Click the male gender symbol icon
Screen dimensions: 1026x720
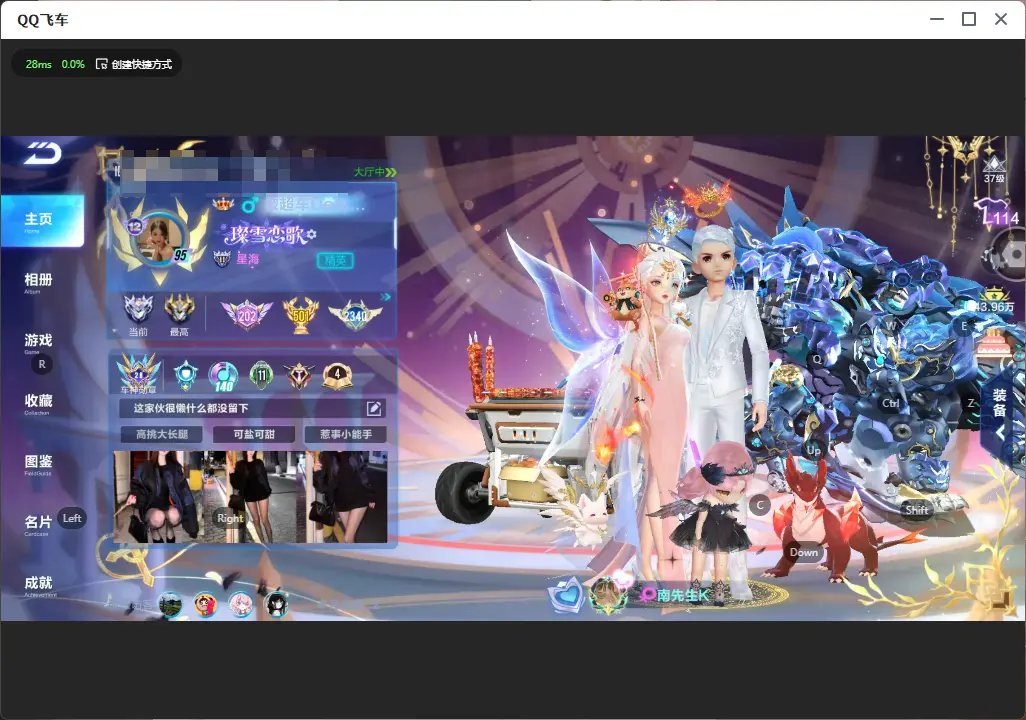[x=249, y=205]
